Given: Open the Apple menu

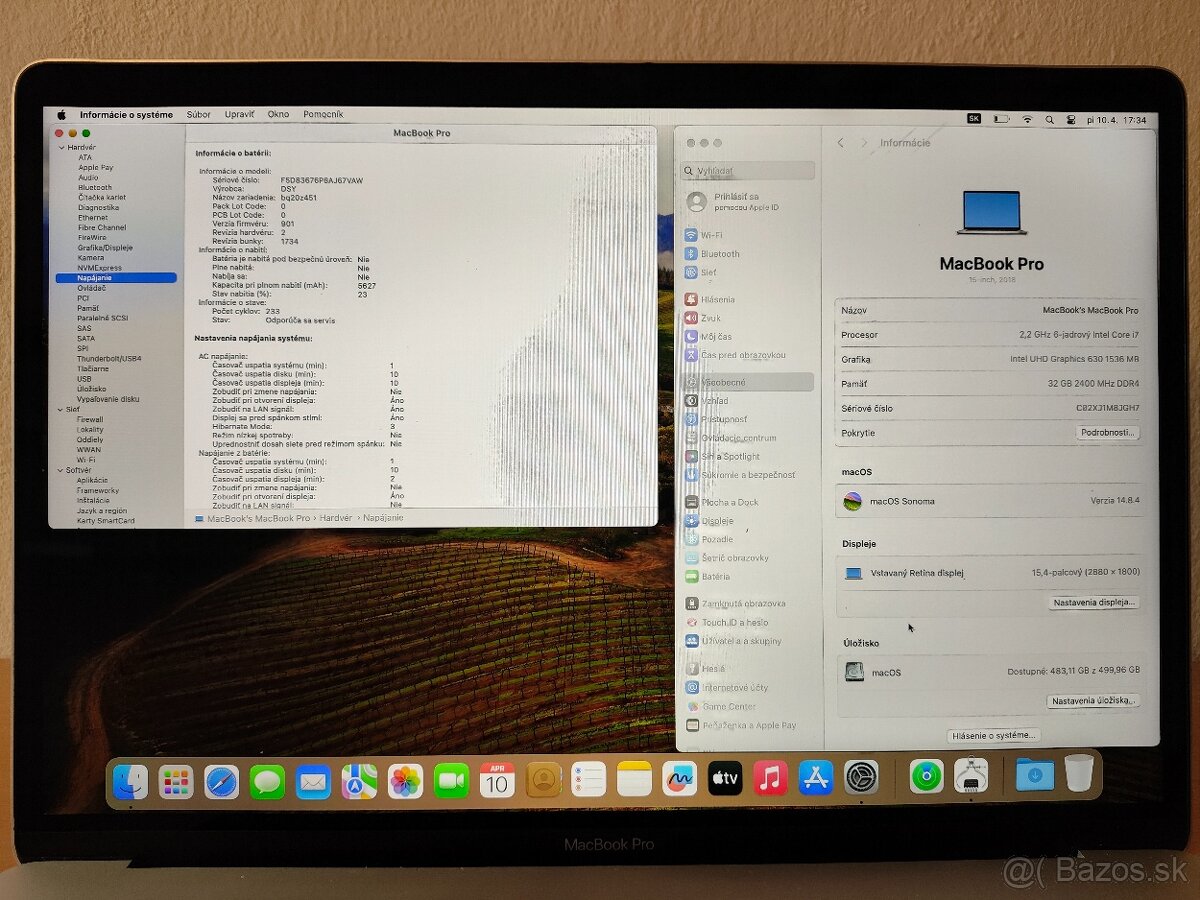Looking at the screenshot, I should [61, 115].
